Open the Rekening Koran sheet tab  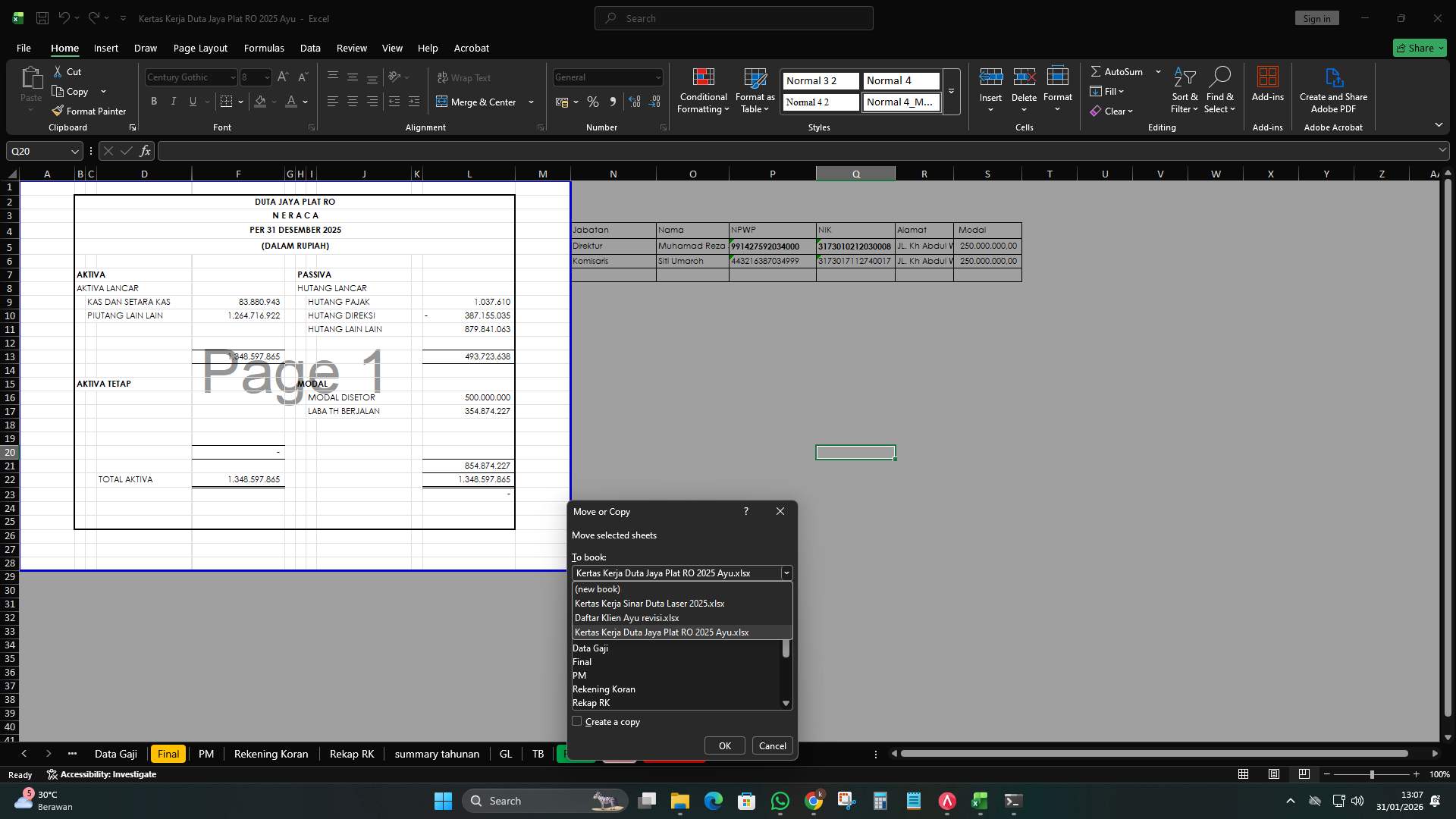tap(271, 754)
